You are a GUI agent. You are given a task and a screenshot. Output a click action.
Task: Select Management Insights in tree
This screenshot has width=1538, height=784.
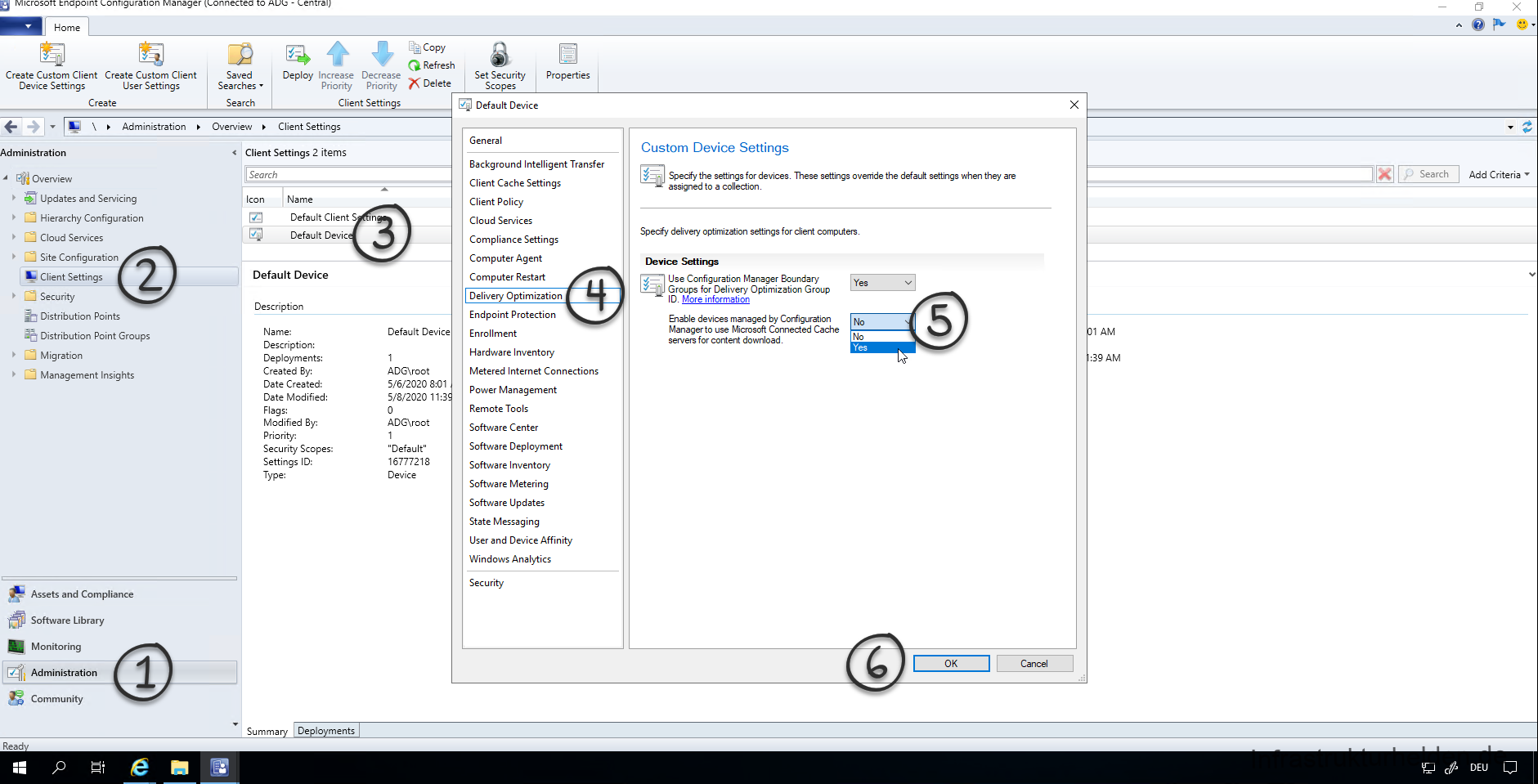(x=87, y=375)
